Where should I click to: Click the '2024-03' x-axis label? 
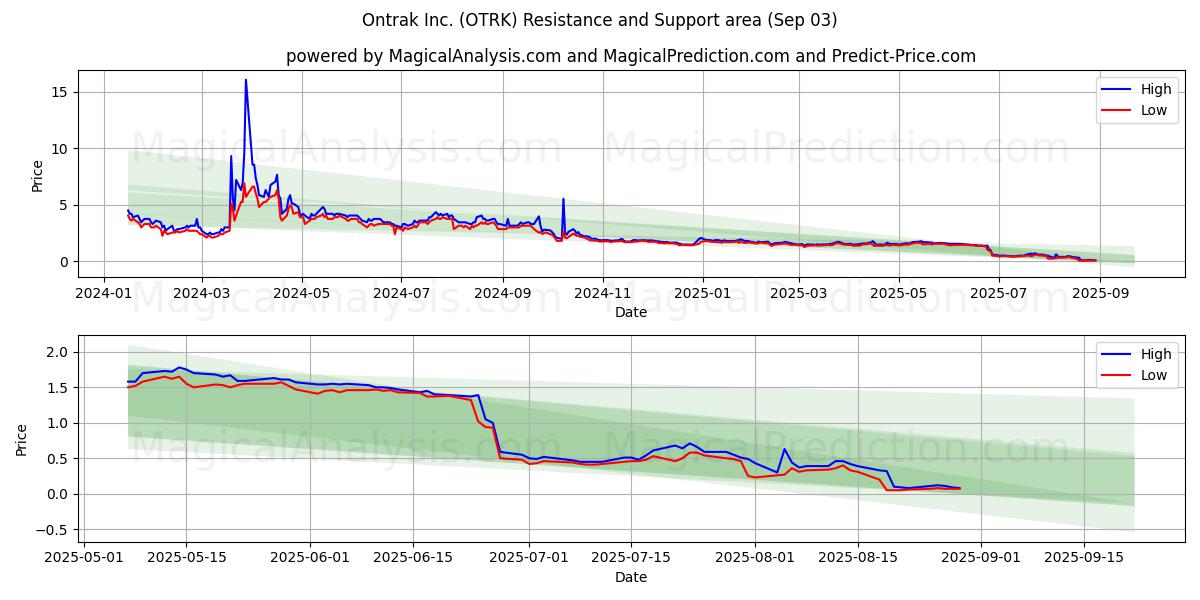202,294
